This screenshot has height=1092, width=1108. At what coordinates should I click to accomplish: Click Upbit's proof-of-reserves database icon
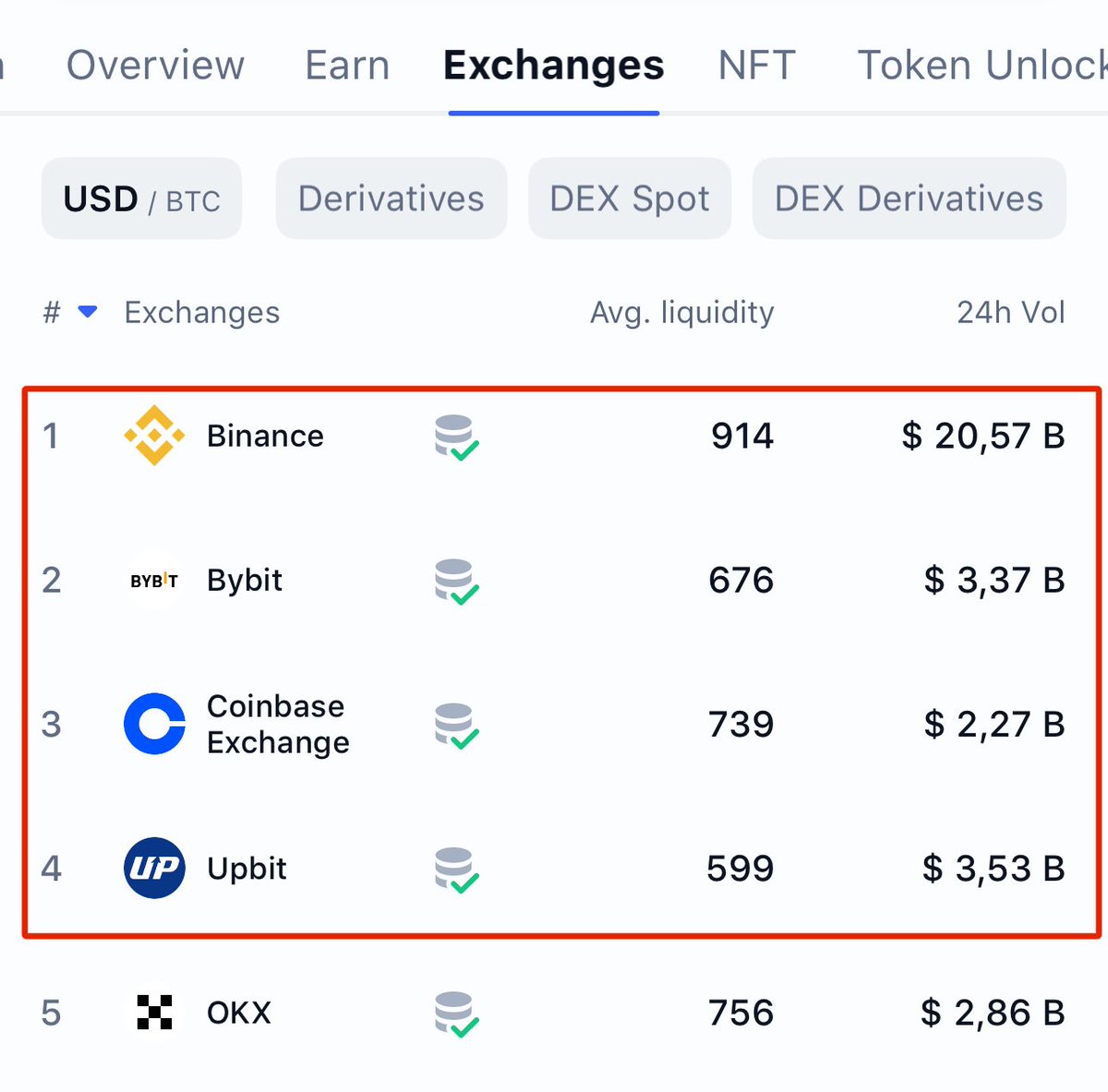(457, 870)
